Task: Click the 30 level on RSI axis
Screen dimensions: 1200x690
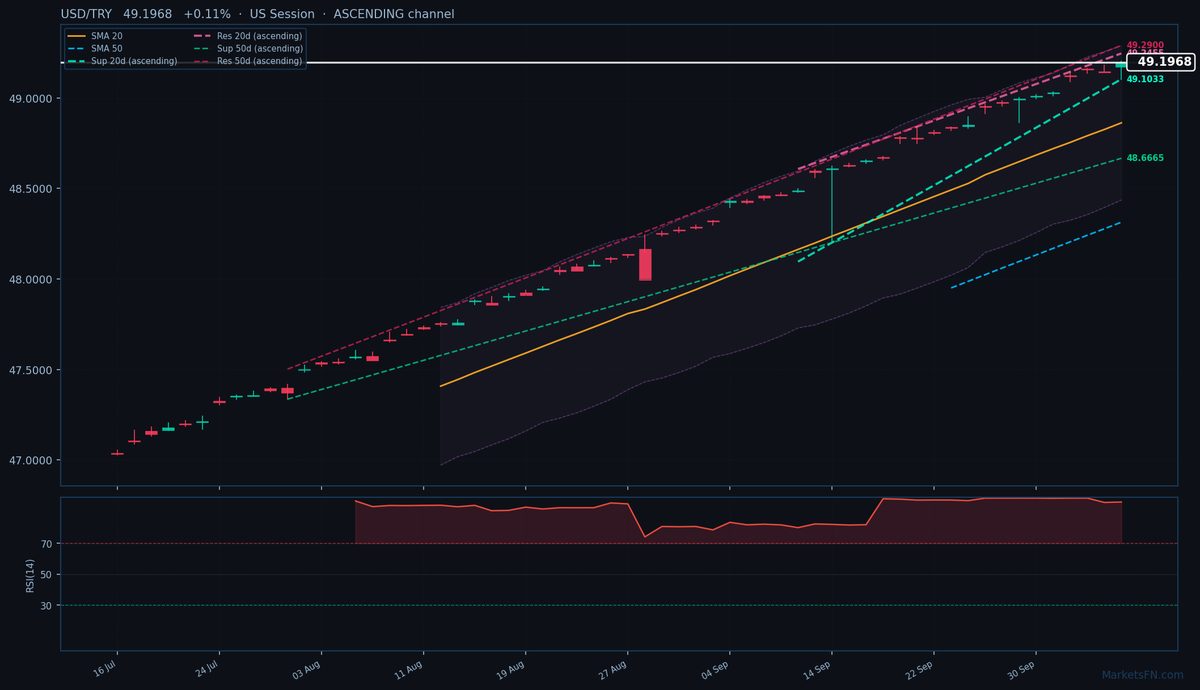Action: pos(45,605)
